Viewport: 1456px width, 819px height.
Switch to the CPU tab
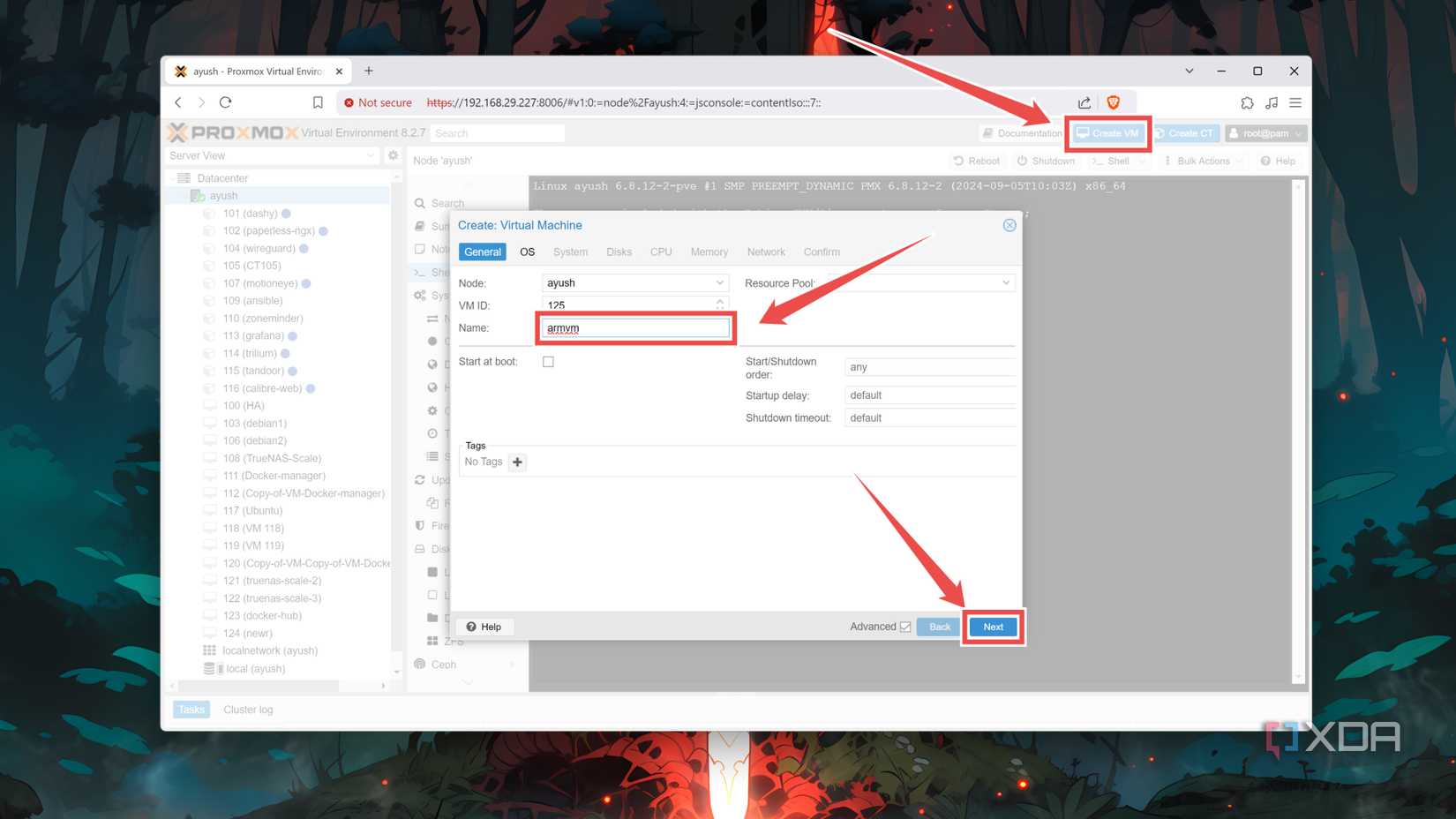point(661,252)
